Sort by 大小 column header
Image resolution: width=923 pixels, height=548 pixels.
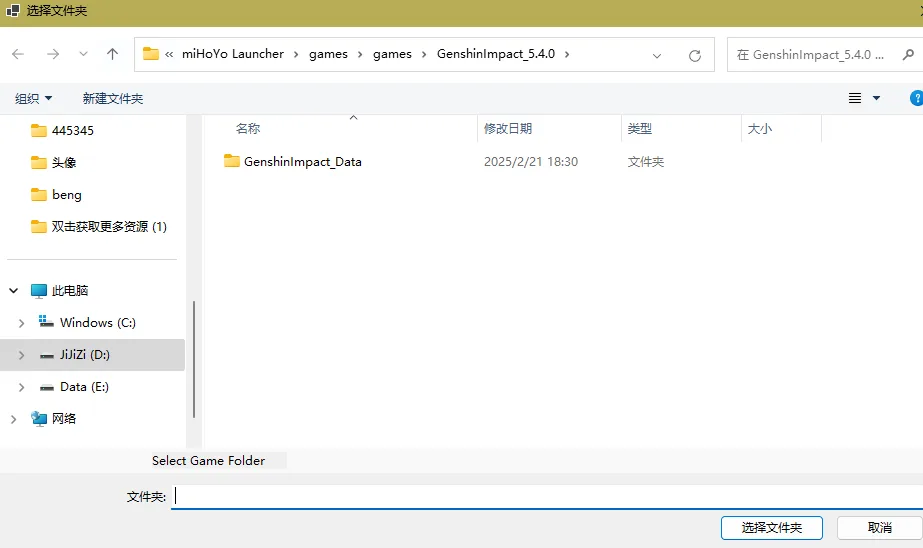point(759,128)
